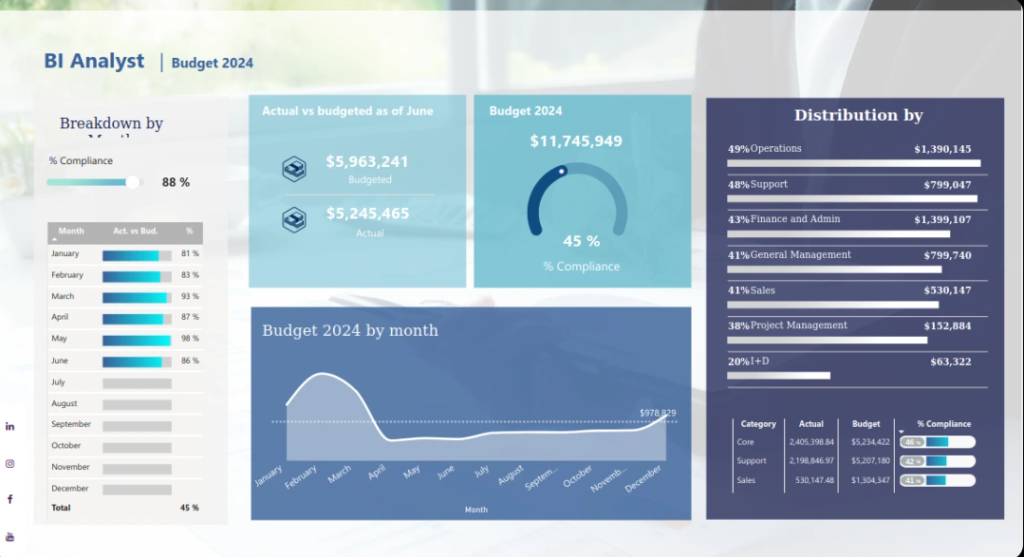Viewport: 1024px width, 557px height.
Task: Select the Core category 46% compliance pill
Action: click(936, 442)
